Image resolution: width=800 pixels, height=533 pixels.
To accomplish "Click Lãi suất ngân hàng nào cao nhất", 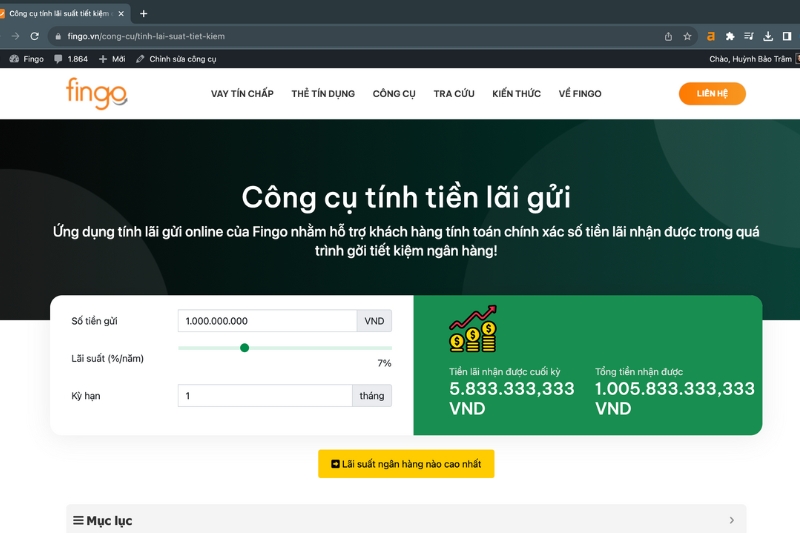I will [406, 464].
